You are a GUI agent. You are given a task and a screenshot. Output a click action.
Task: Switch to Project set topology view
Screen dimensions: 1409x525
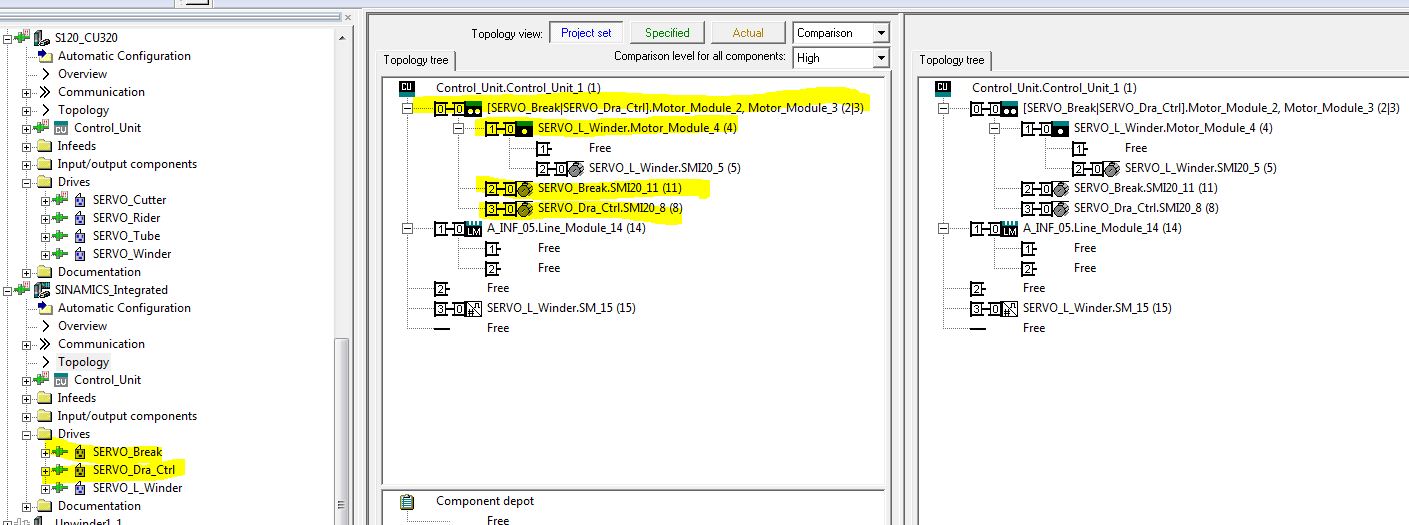click(x=586, y=33)
